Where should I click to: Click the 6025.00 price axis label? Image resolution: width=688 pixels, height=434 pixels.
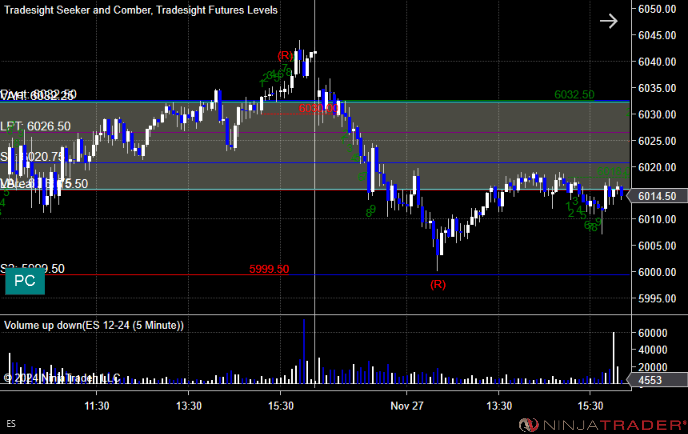coord(657,141)
